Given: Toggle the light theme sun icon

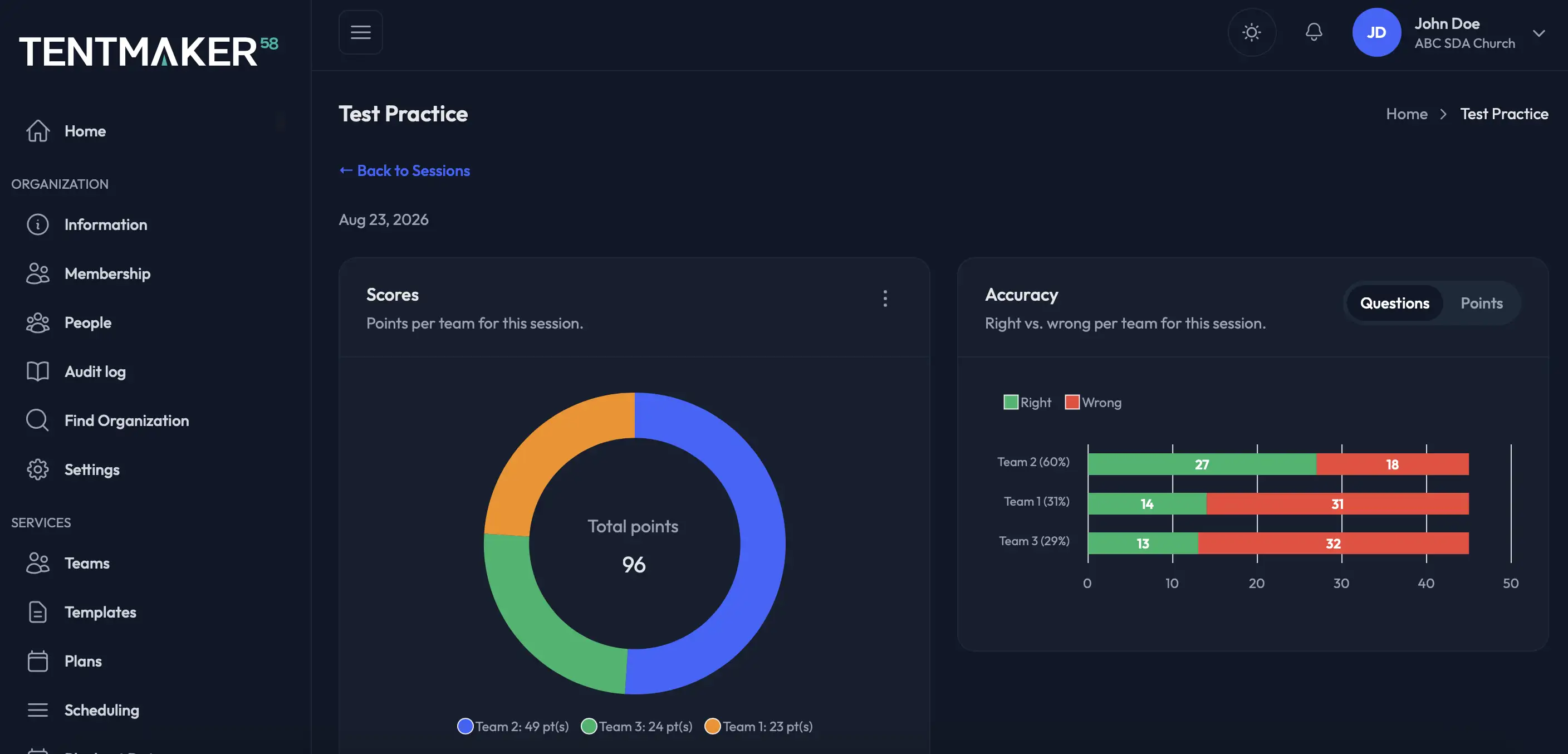Looking at the screenshot, I should tap(1252, 32).
